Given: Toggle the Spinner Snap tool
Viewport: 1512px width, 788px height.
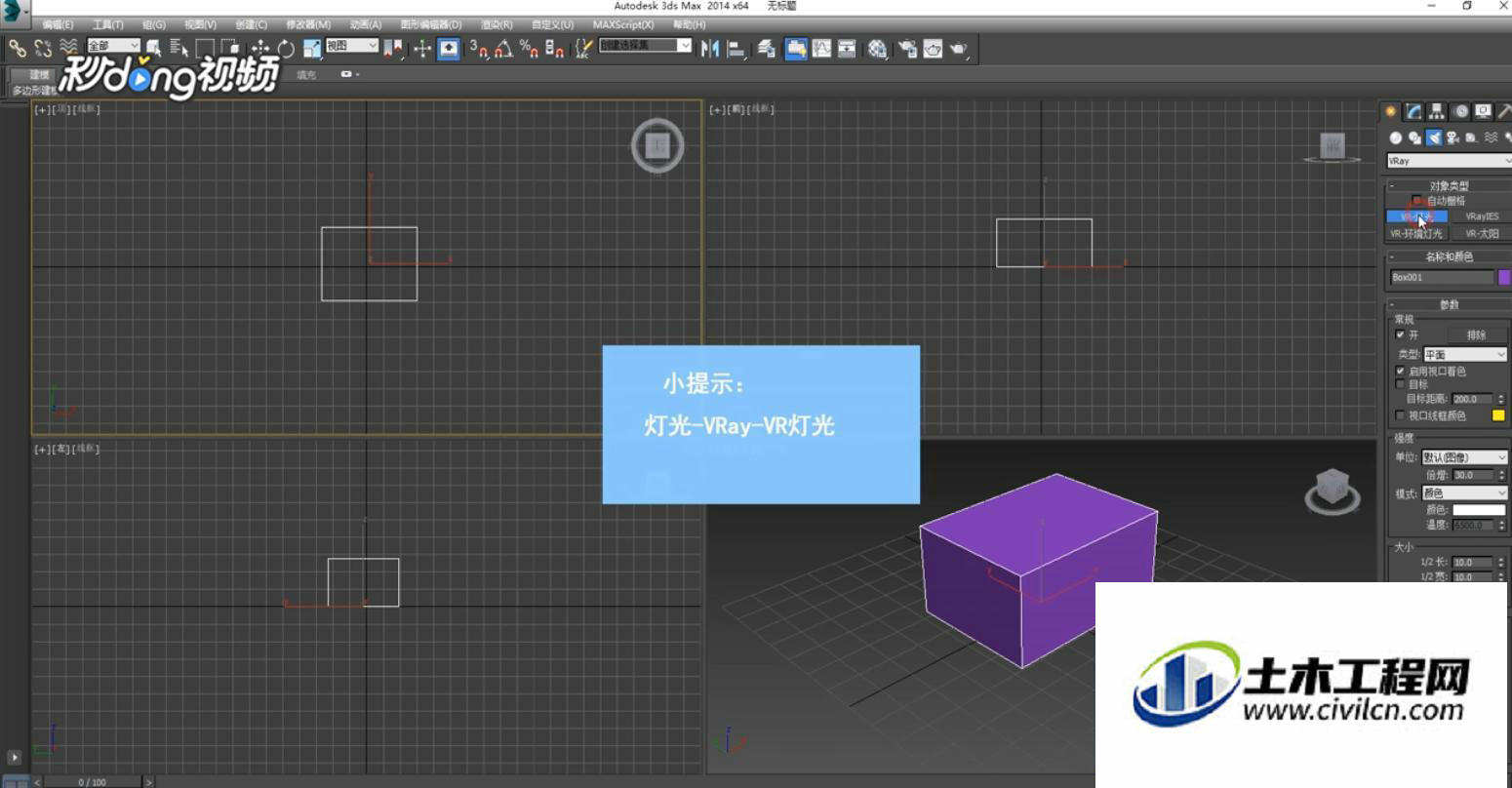Looking at the screenshot, I should pos(554,49).
